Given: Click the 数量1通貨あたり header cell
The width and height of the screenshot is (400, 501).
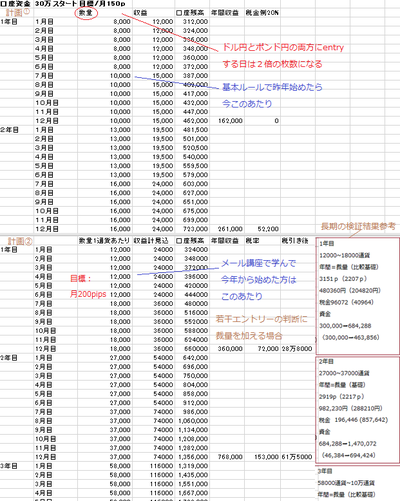Looking at the screenshot, I should tap(105, 241).
